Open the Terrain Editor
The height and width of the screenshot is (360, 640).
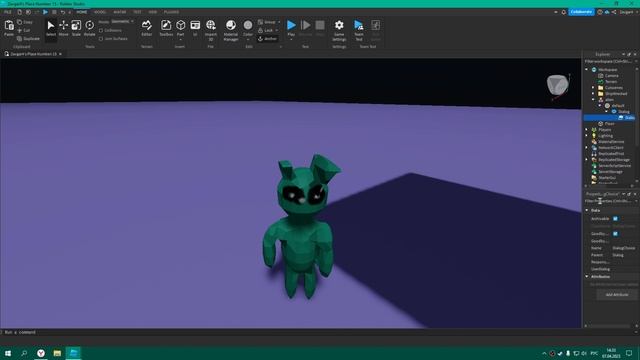click(147, 29)
